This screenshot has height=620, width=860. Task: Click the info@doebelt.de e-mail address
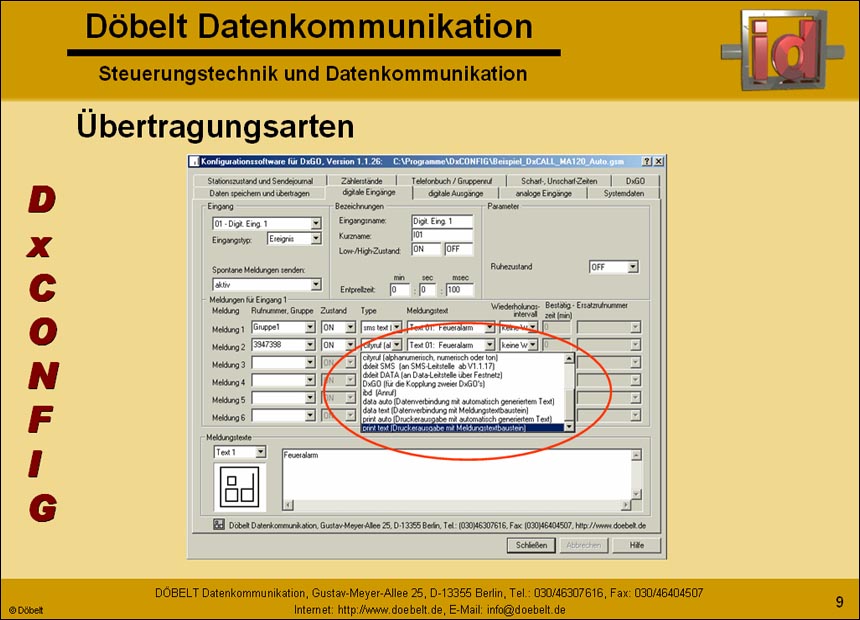(526, 610)
